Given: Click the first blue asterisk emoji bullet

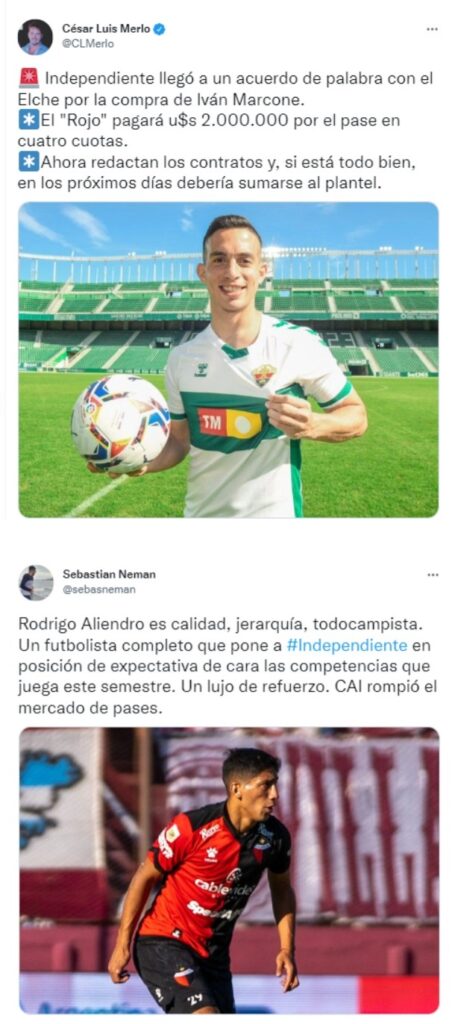Looking at the screenshot, I should click(x=27, y=121).
